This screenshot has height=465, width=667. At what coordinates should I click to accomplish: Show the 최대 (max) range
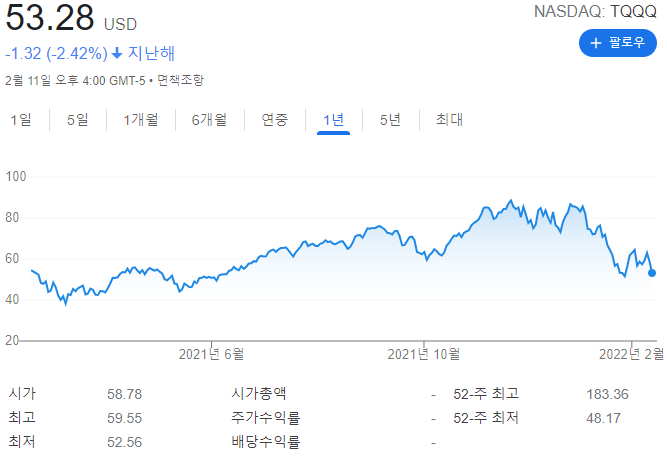point(449,120)
